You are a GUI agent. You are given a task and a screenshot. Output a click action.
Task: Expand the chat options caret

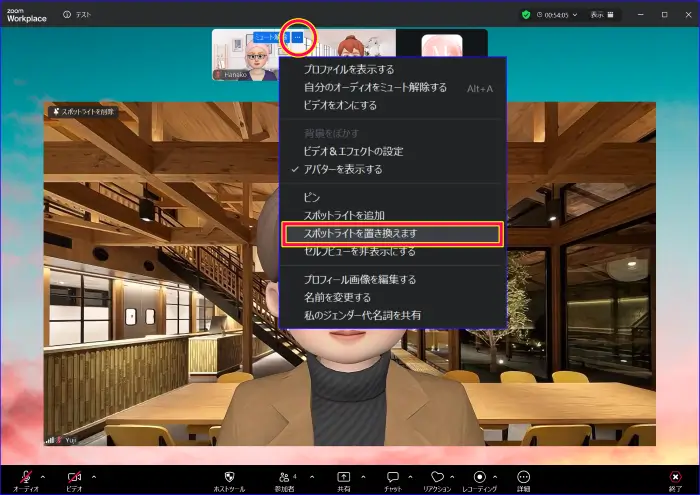pyautogui.click(x=410, y=477)
